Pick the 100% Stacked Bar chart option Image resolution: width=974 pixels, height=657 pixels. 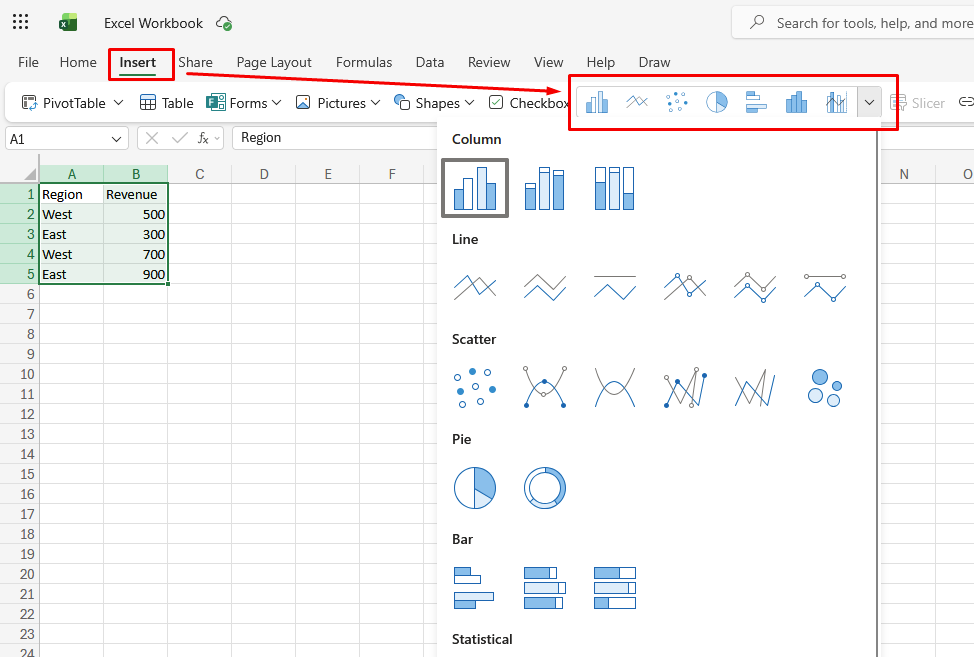(x=615, y=587)
